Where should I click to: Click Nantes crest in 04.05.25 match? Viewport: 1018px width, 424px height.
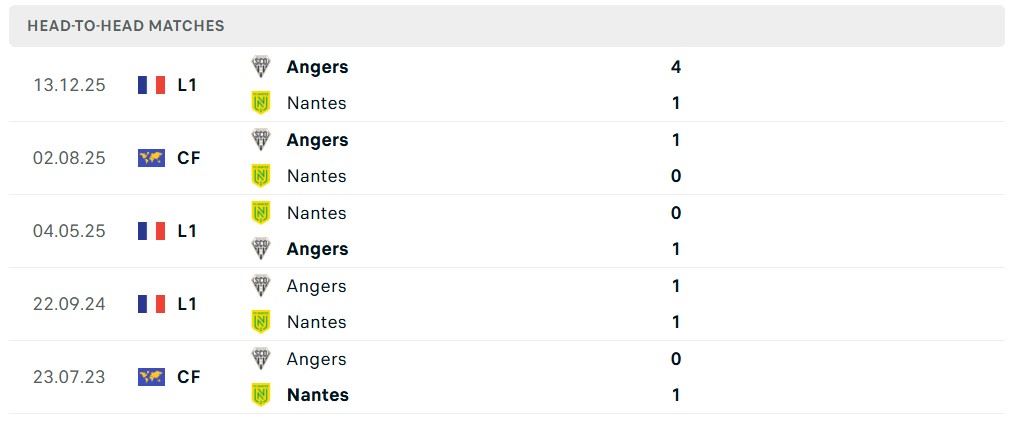pyautogui.click(x=261, y=213)
